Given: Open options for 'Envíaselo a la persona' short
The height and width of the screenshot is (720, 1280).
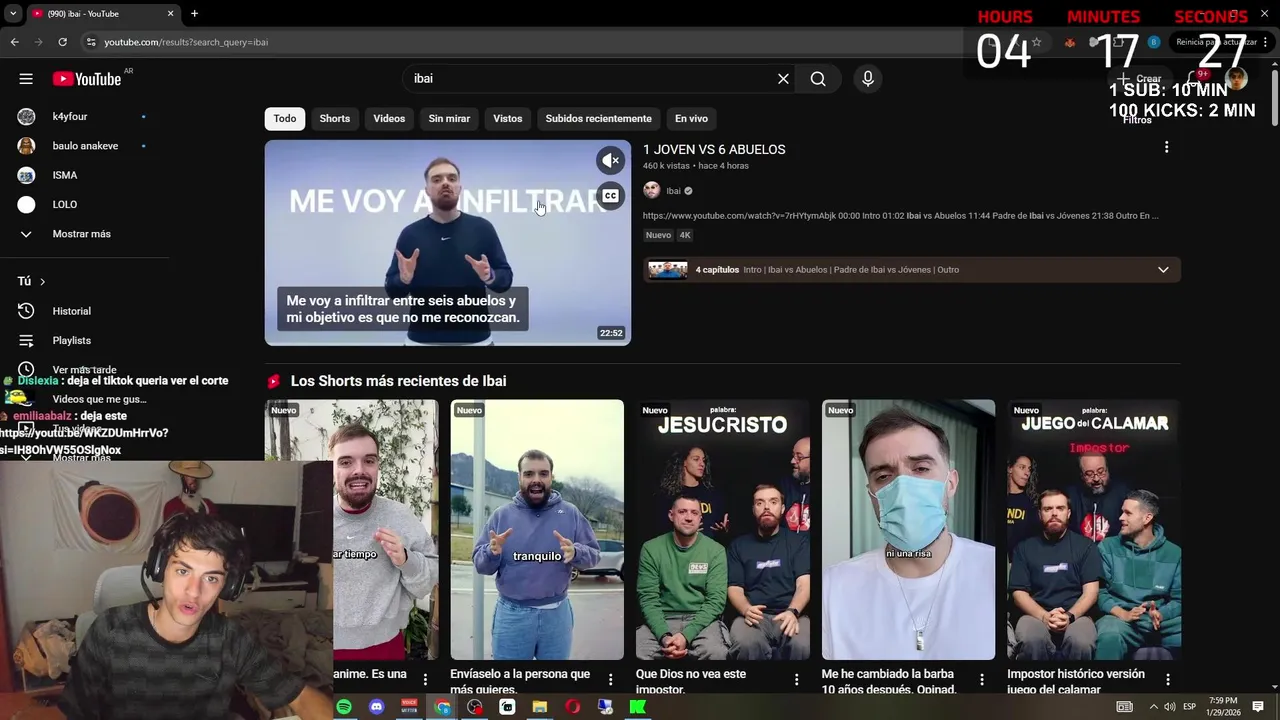Looking at the screenshot, I should pos(611,680).
